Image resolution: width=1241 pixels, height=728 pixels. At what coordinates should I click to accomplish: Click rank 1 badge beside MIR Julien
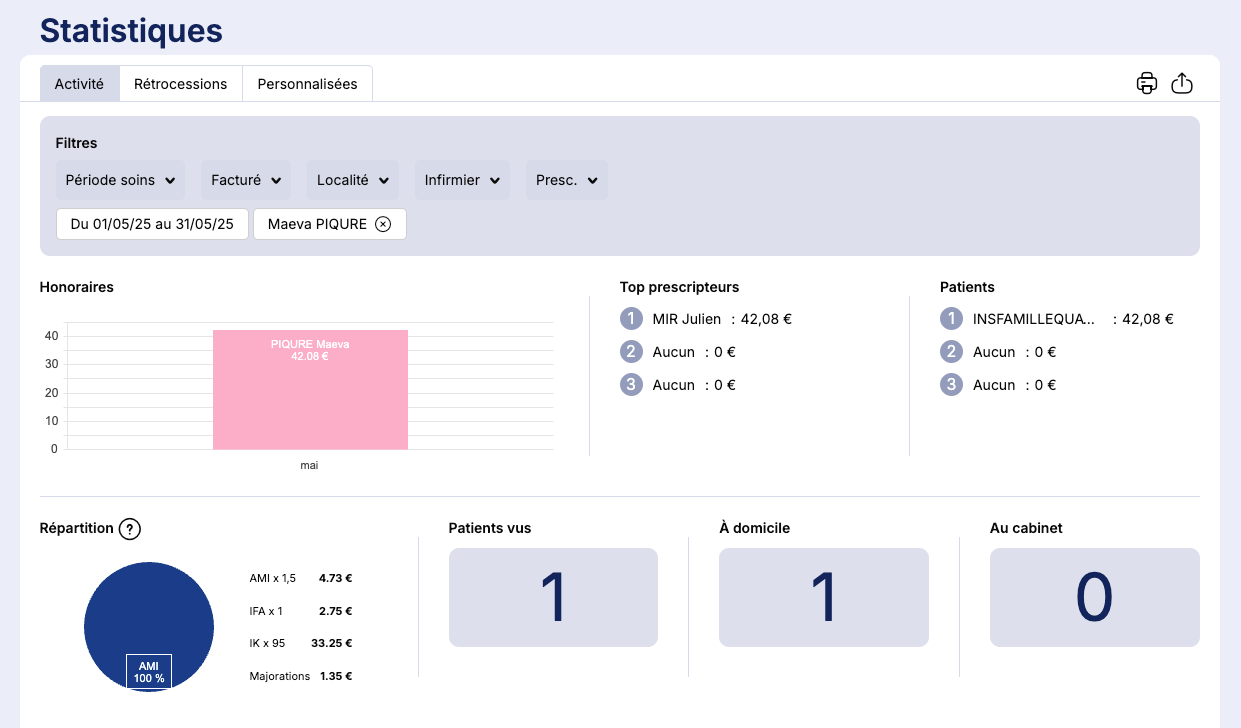(x=631, y=319)
